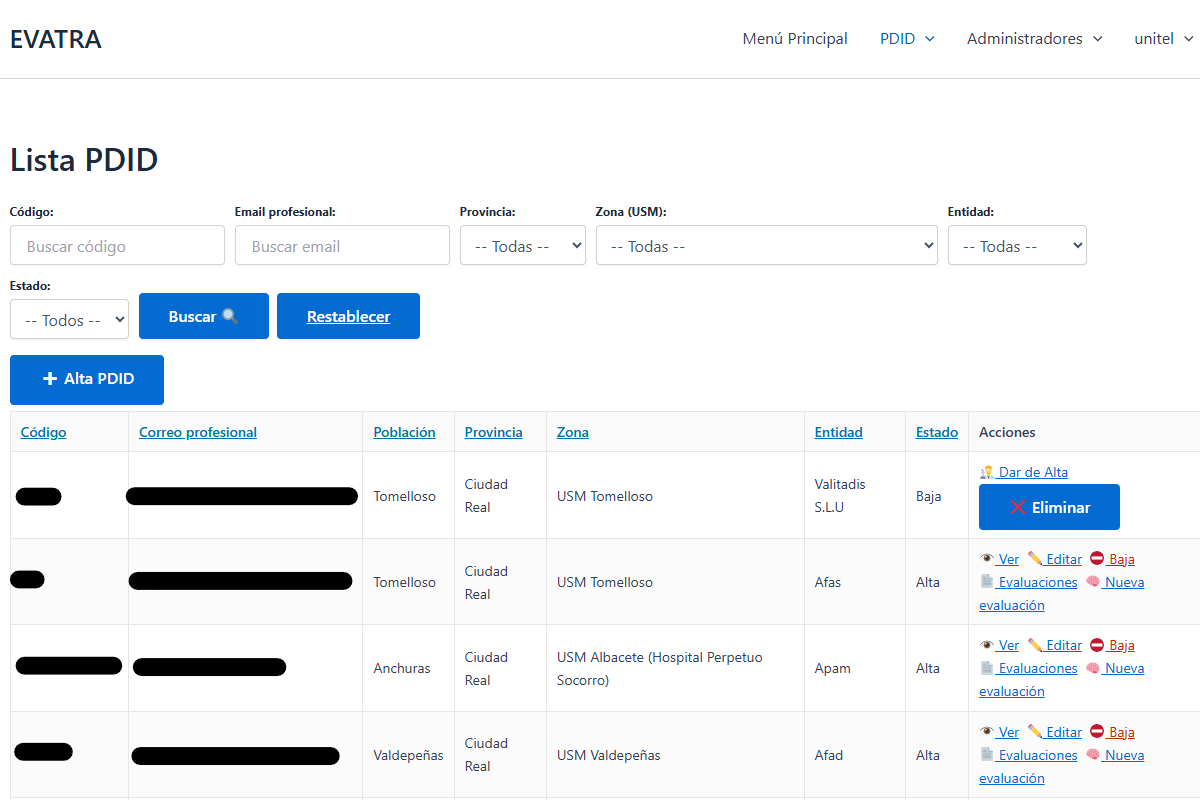Image resolution: width=1200 pixels, height=800 pixels.
Task: Click the Estado column header
Action: (x=937, y=432)
